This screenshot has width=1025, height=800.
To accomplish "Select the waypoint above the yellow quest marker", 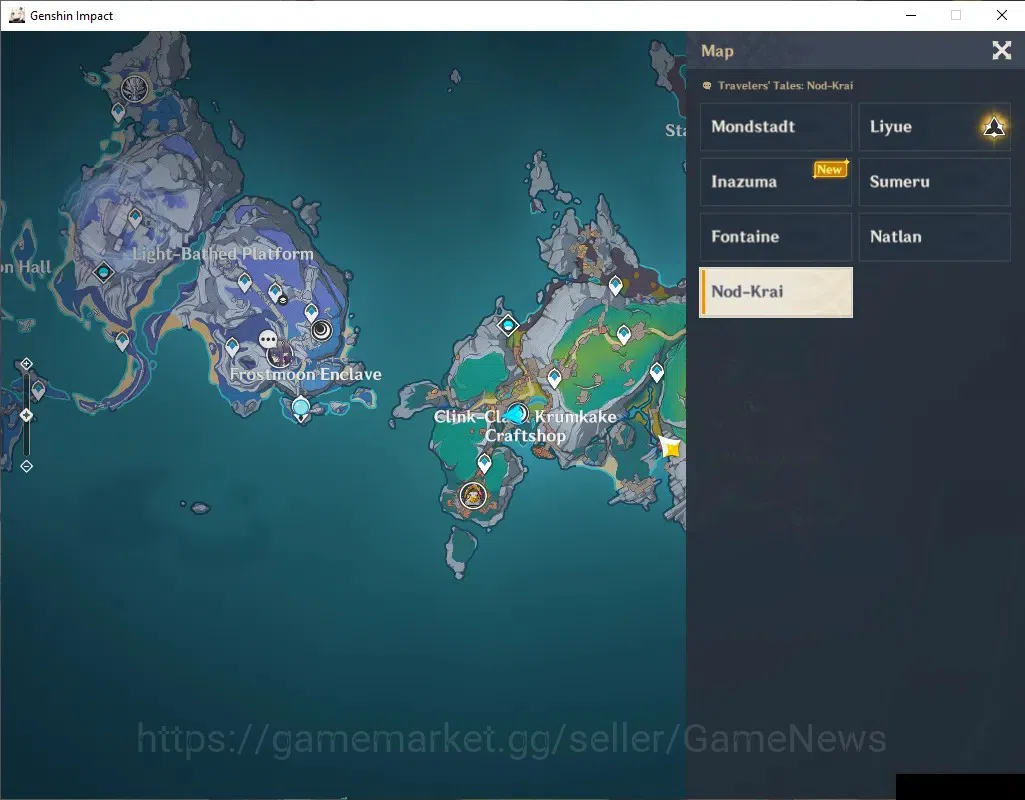I will [657, 373].
